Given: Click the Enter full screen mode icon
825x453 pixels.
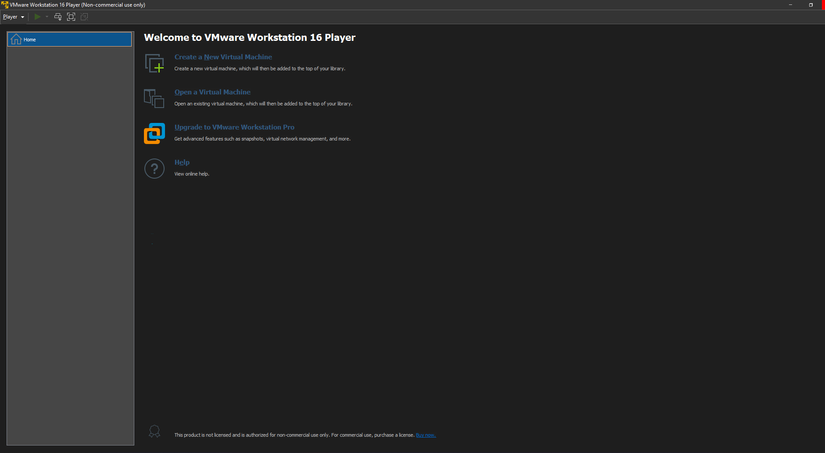Looking at the screenshot, I should (71, 17).
